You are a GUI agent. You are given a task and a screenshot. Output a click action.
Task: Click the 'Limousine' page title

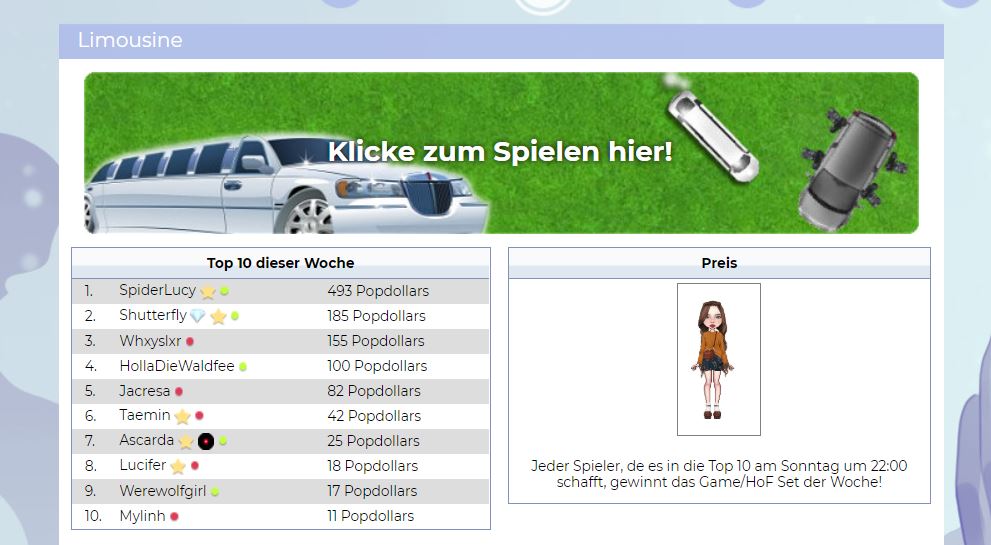(130, 40)
